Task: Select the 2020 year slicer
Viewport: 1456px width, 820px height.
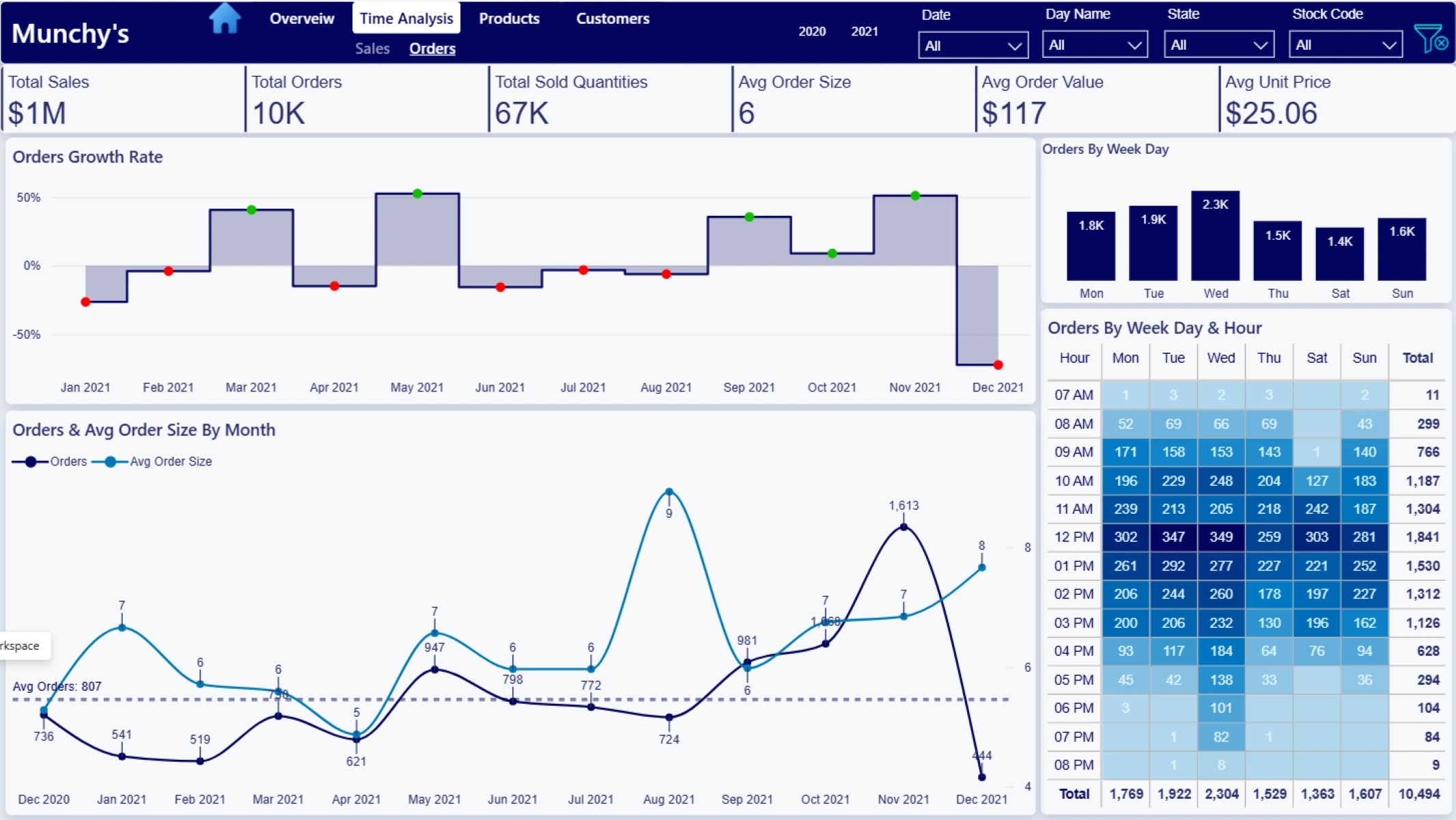Action: coord(812,31)
